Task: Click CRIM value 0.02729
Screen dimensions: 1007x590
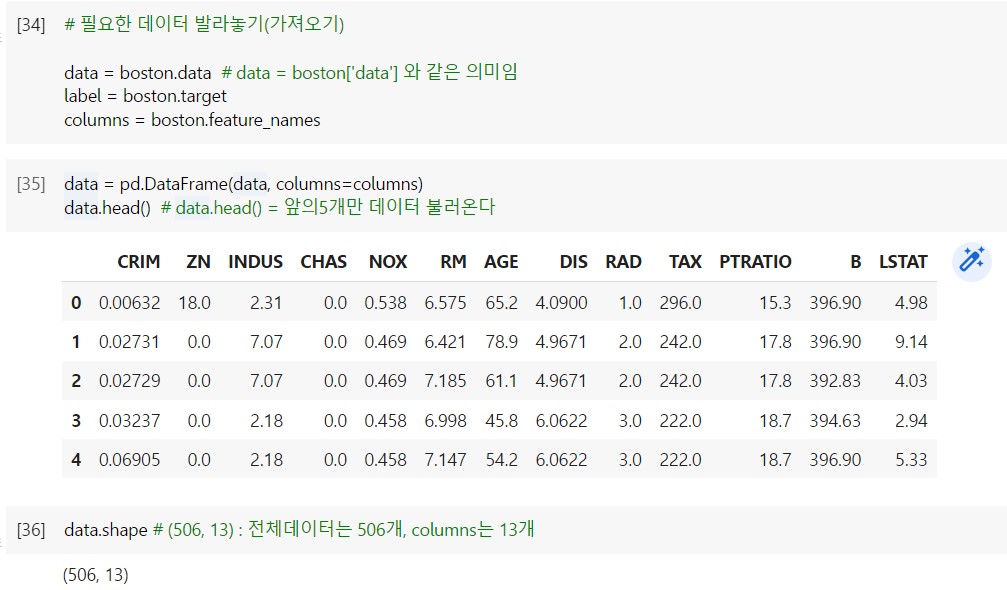Action: click(x=130, y=381)
